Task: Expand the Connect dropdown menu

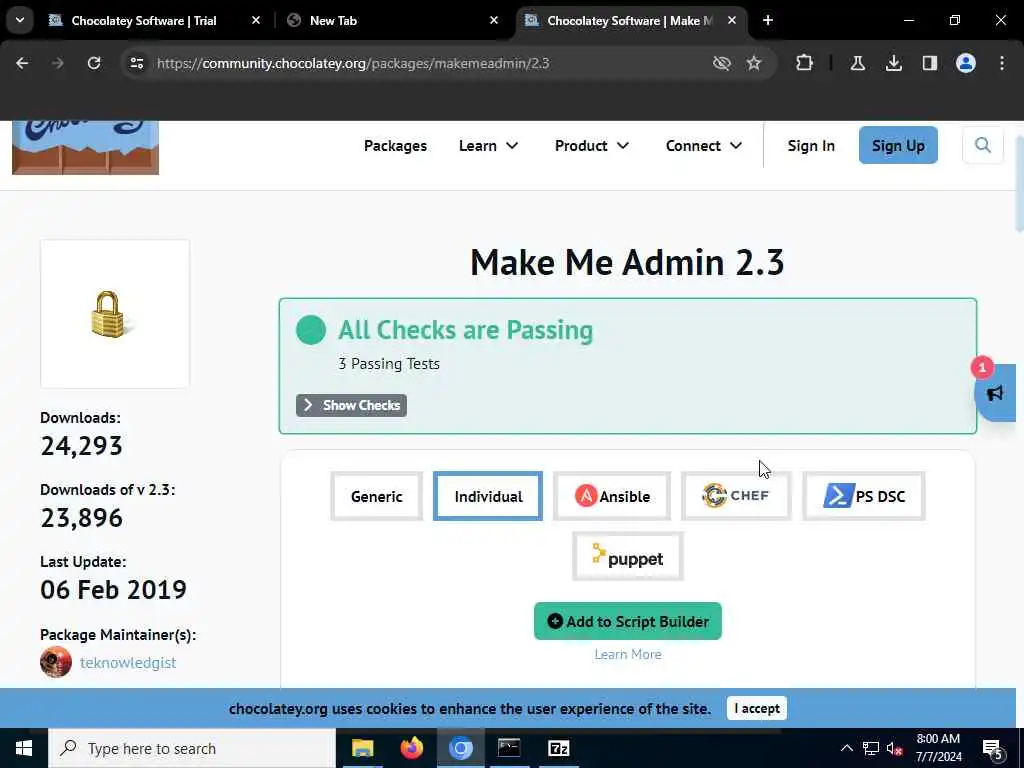Action: pyautogui.click(x=704, y=146)
